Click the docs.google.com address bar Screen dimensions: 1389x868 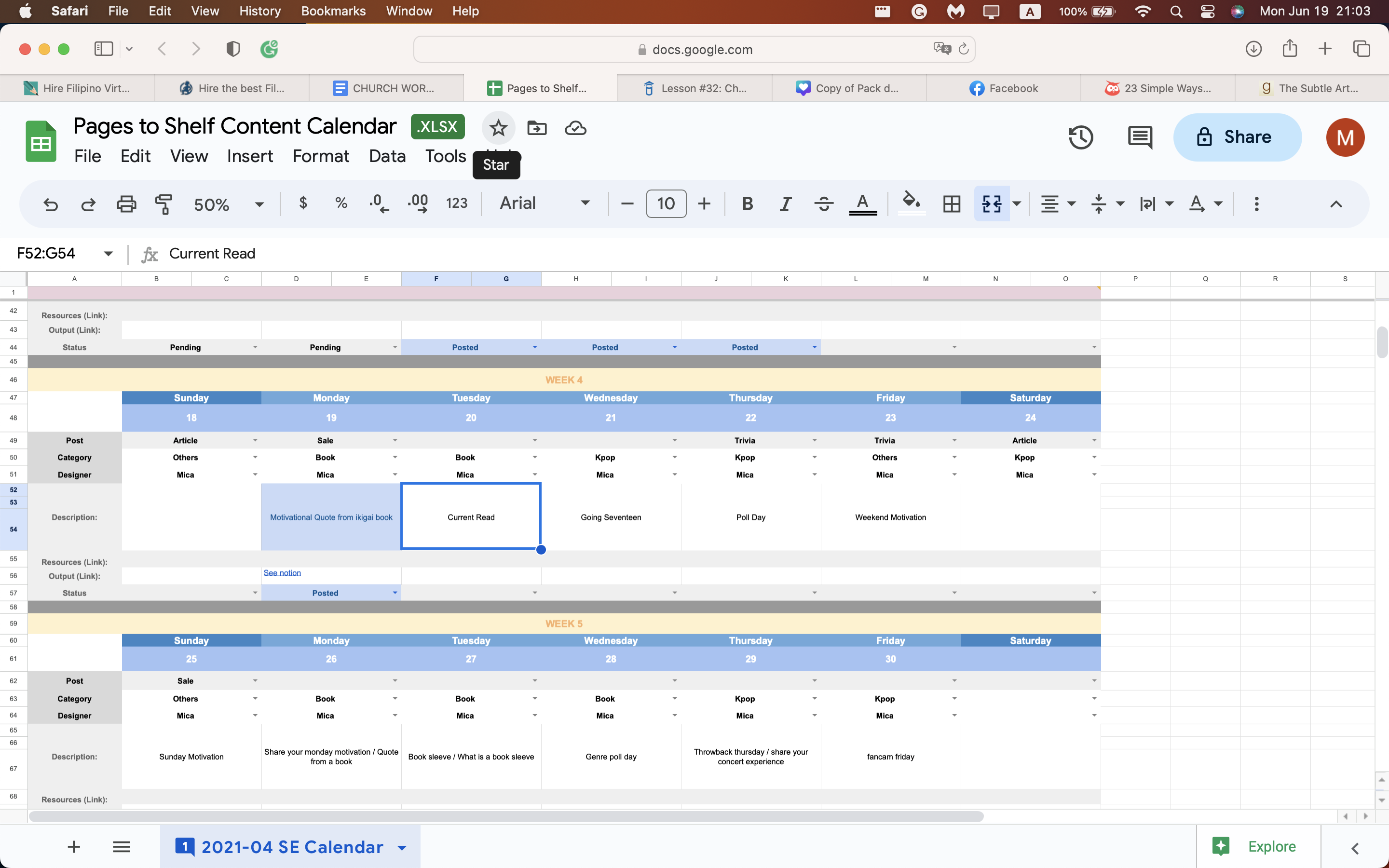tap(694, 49)
